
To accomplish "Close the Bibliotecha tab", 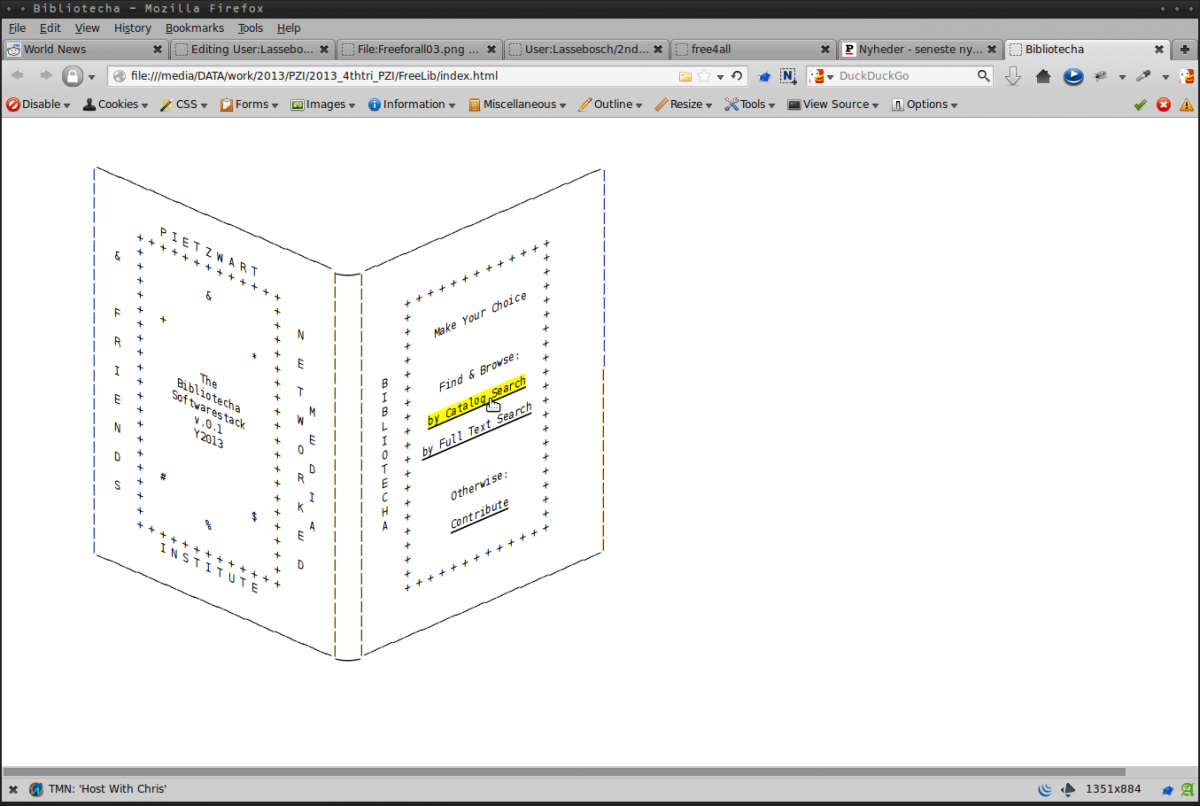I will [x=1159, y=49].
